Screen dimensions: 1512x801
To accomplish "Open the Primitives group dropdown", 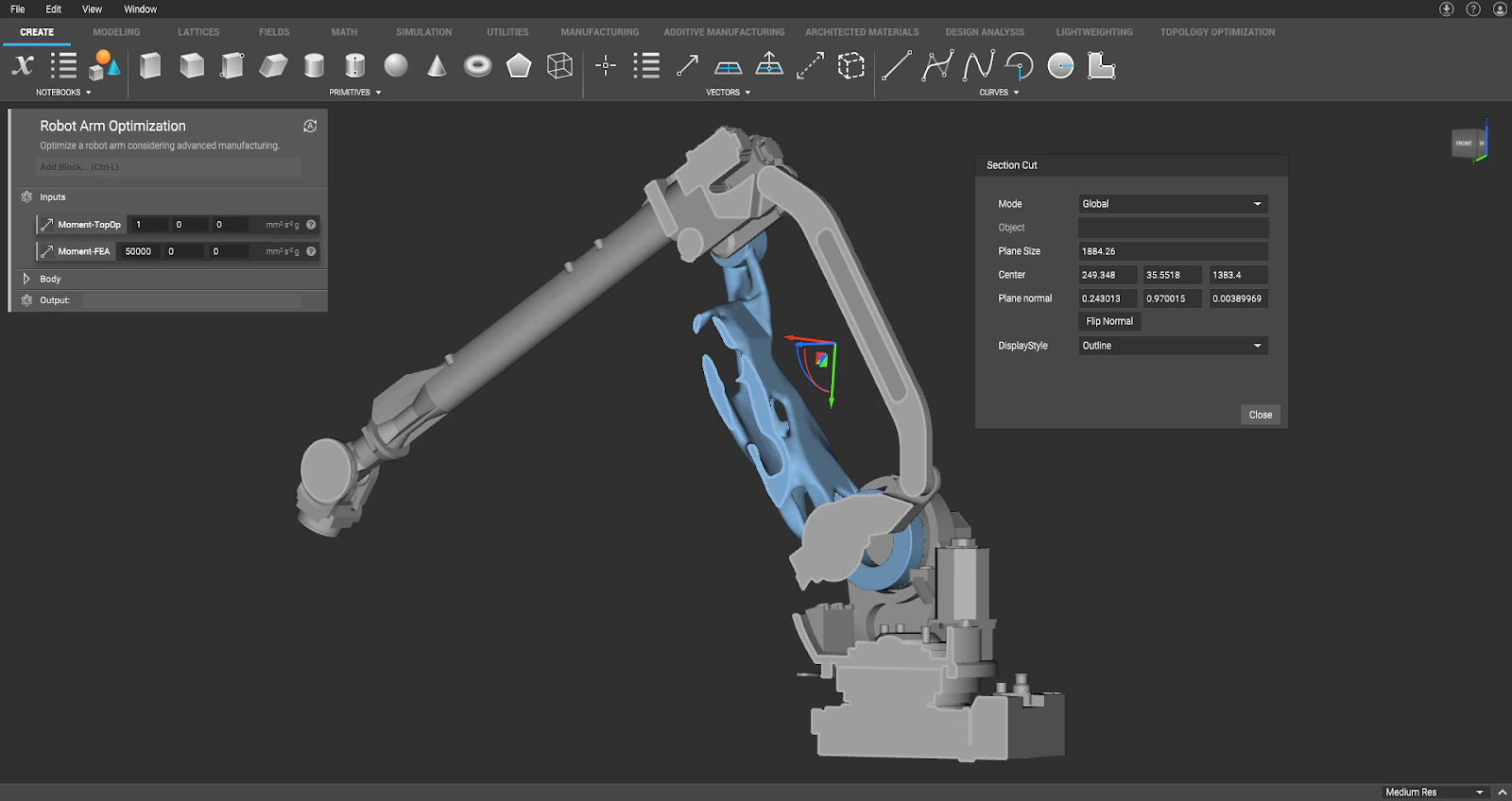I will pos(355,93).
